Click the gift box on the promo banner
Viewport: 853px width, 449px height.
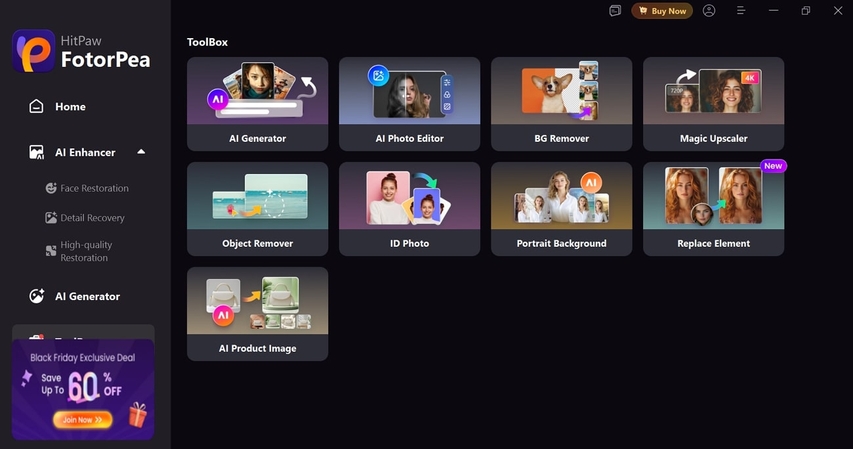coord(138,415)
